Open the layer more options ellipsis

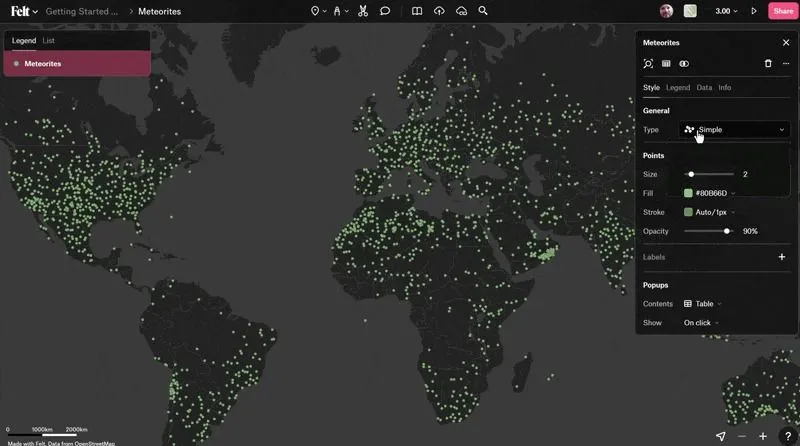[786, 64]
